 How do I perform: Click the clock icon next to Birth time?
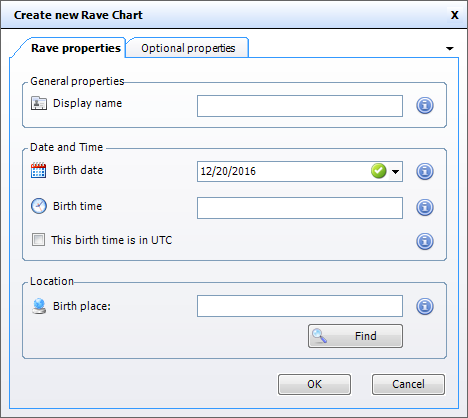click(39, 206)
